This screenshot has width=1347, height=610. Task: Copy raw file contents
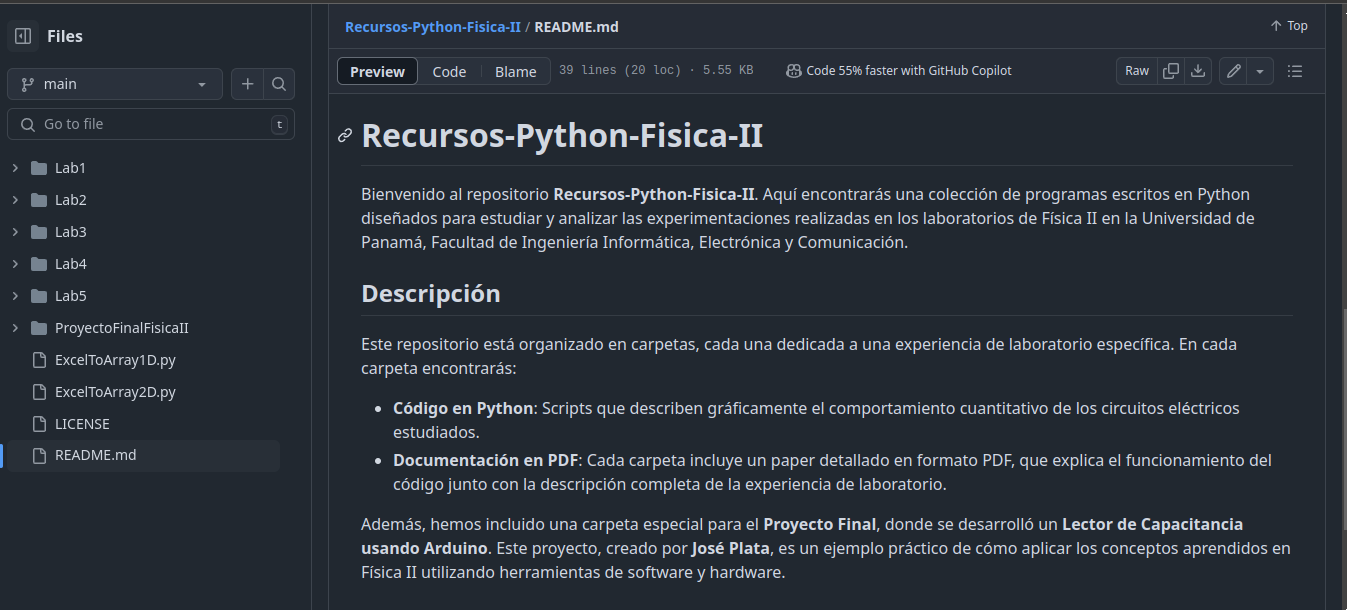point(1171,71)
